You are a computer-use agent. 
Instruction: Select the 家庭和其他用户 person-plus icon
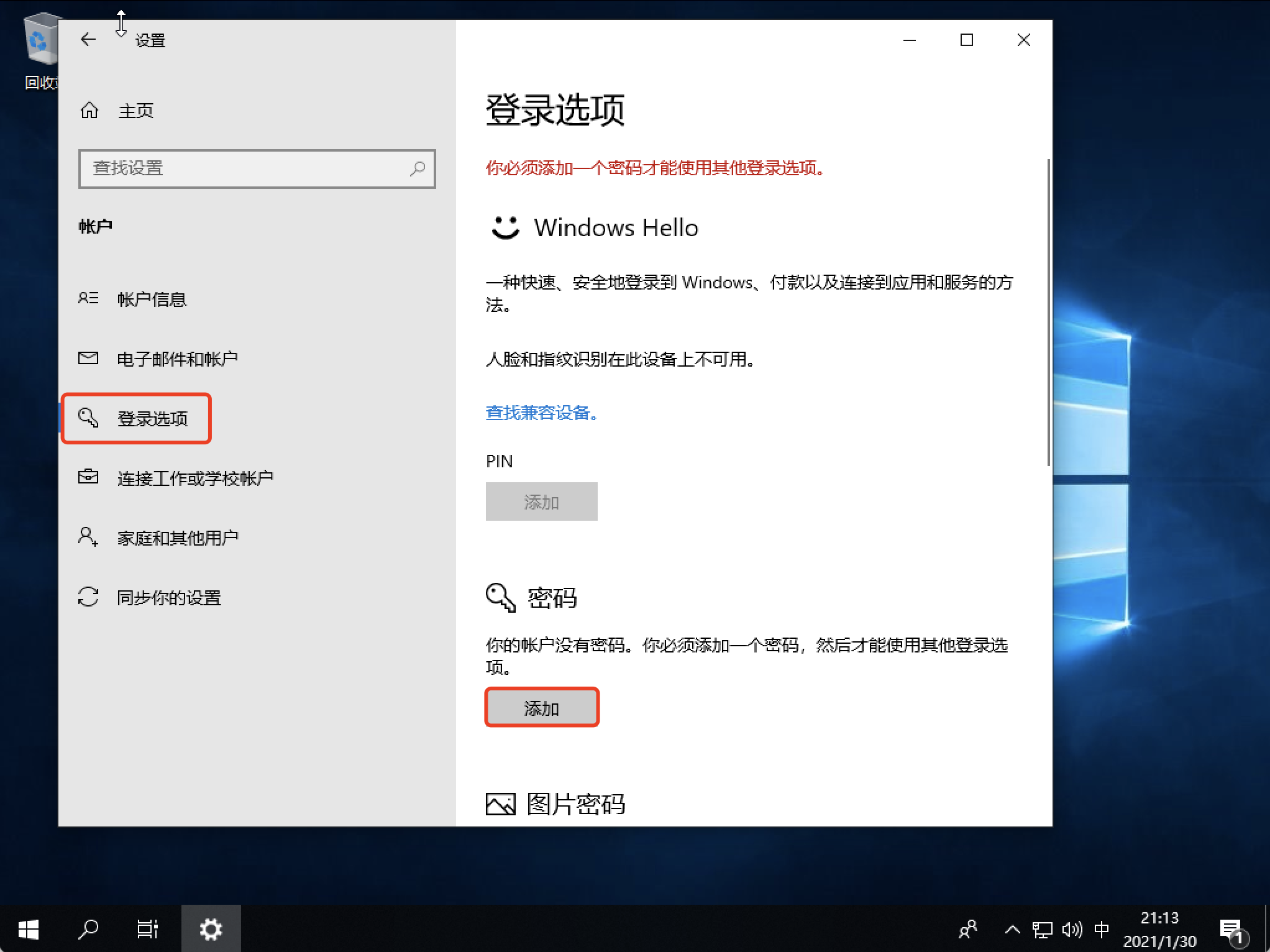tap(88, 537)
